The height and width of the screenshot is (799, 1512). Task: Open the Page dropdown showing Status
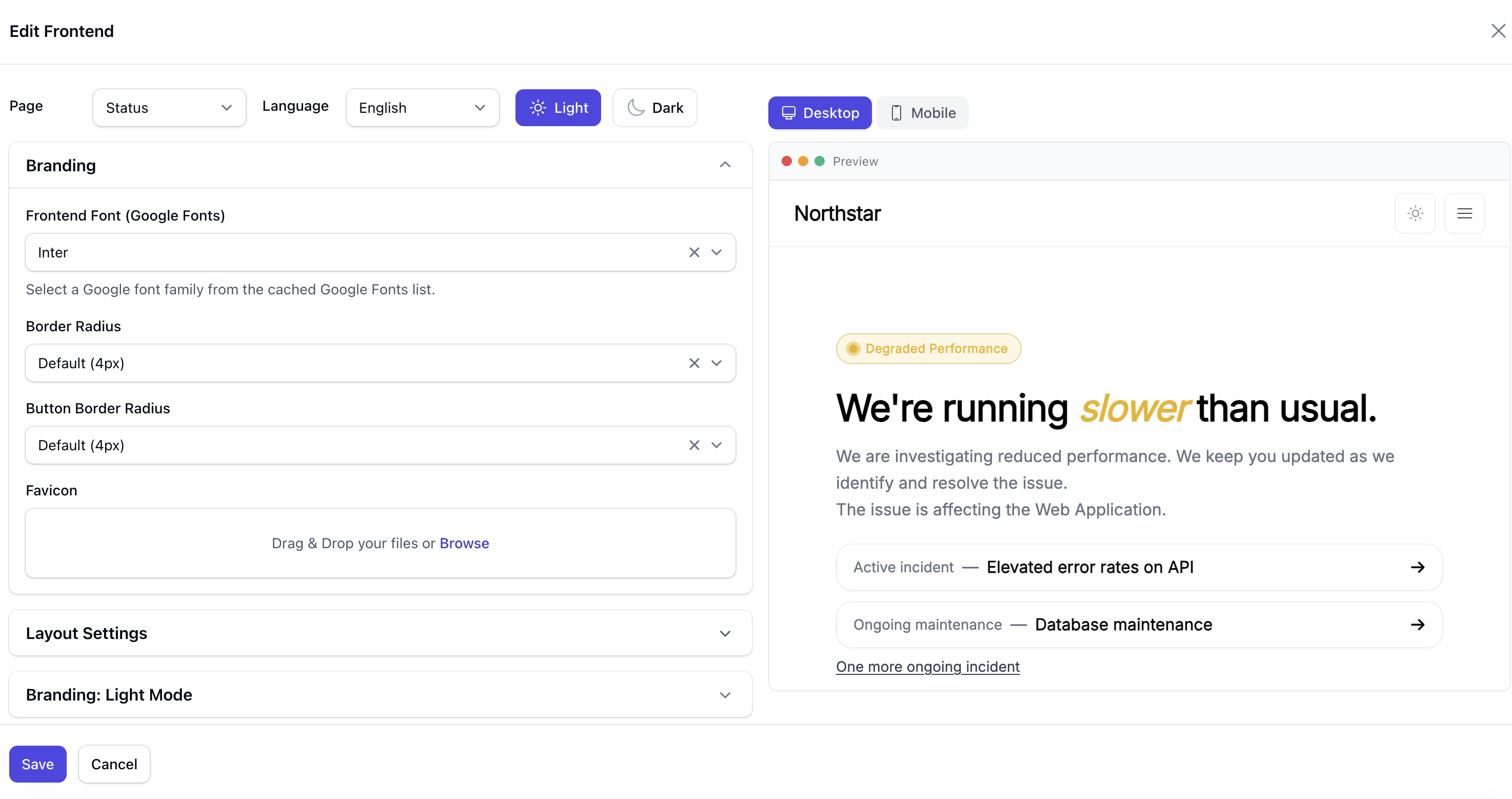pyautogui.click(x=169, y=107)
